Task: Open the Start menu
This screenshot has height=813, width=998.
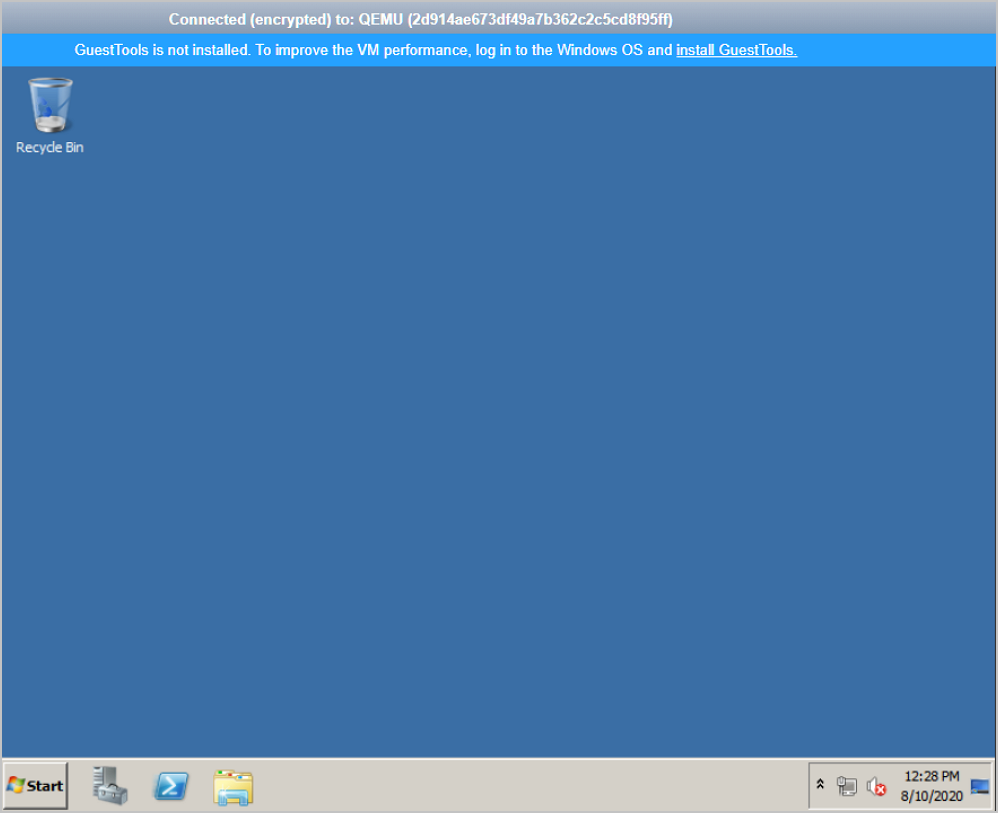Action: tap(35, 786)
